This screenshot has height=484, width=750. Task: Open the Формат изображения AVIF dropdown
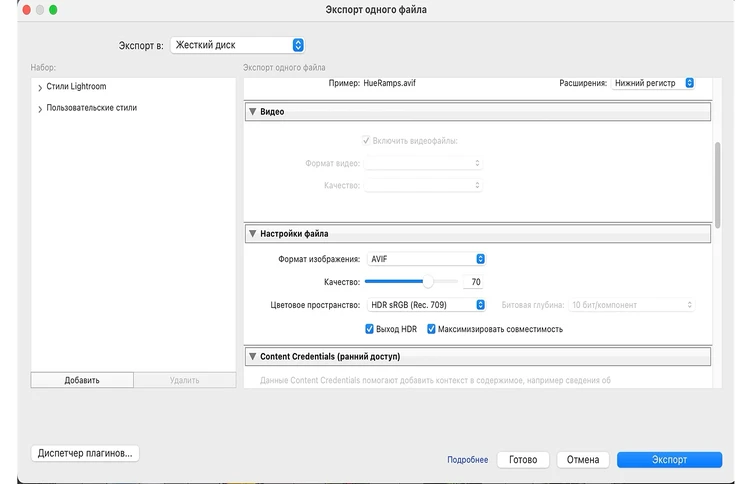(x=426, y=259)
